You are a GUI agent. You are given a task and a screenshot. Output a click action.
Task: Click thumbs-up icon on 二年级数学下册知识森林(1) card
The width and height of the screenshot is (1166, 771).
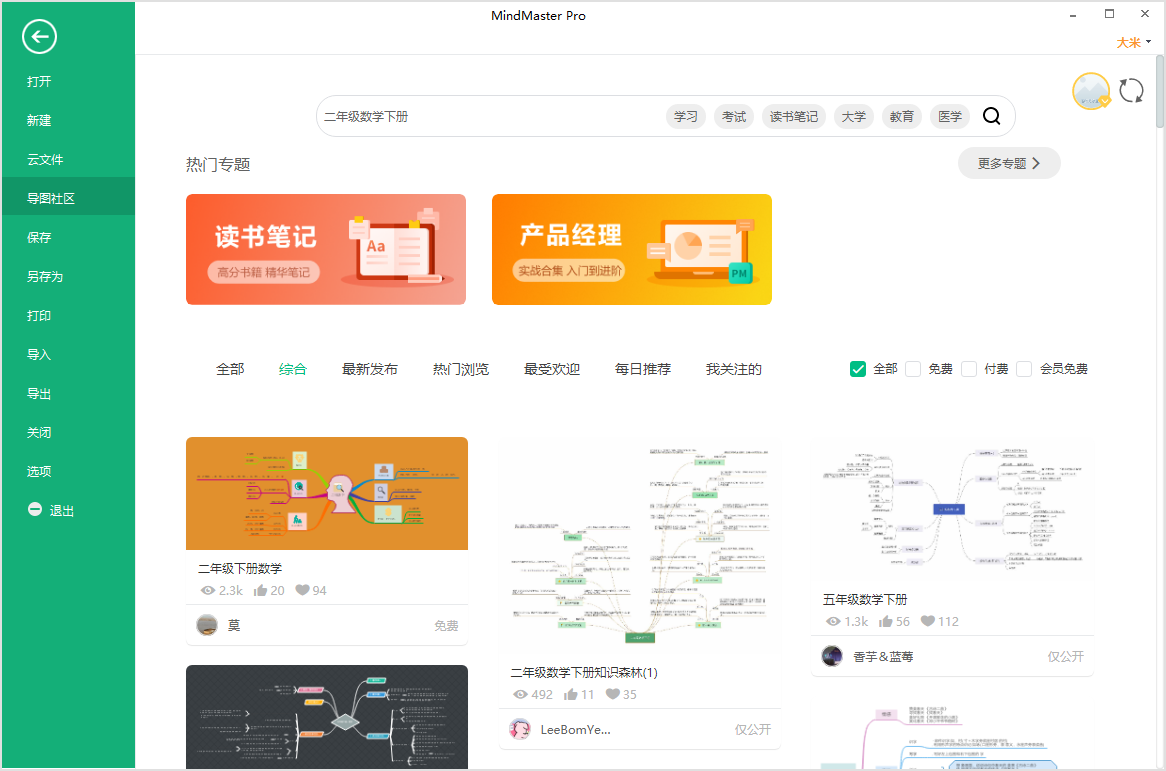click(570, 694)
